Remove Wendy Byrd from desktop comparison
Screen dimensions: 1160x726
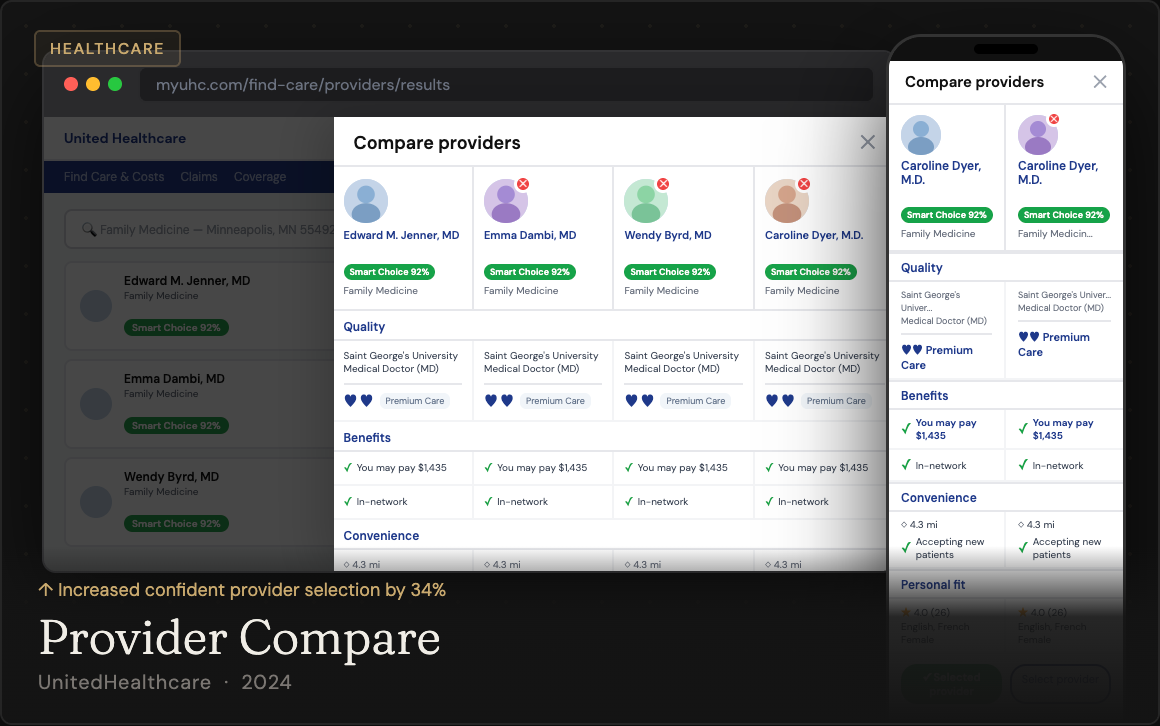pos(663,184)
